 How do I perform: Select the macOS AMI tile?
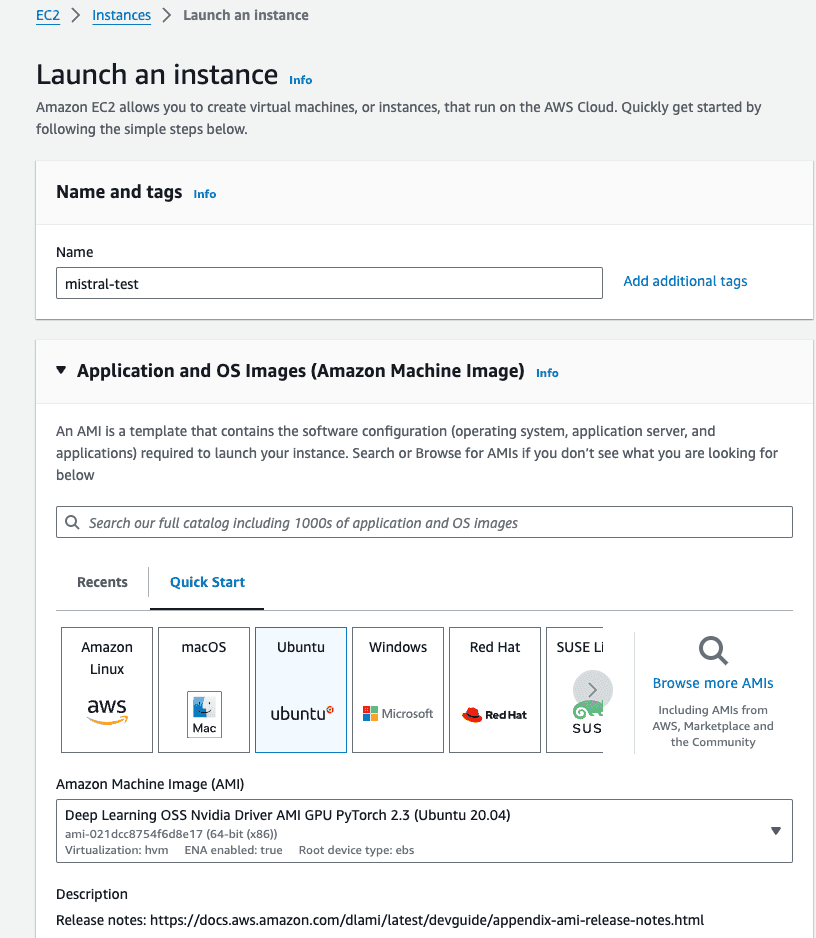point(203,690)
